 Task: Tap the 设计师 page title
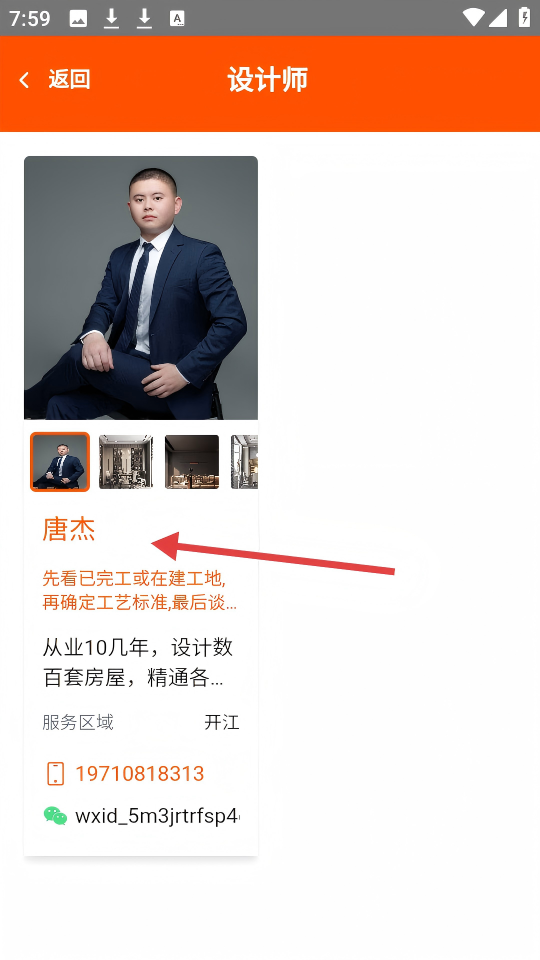pyautogui.click(x=268, y=80)
